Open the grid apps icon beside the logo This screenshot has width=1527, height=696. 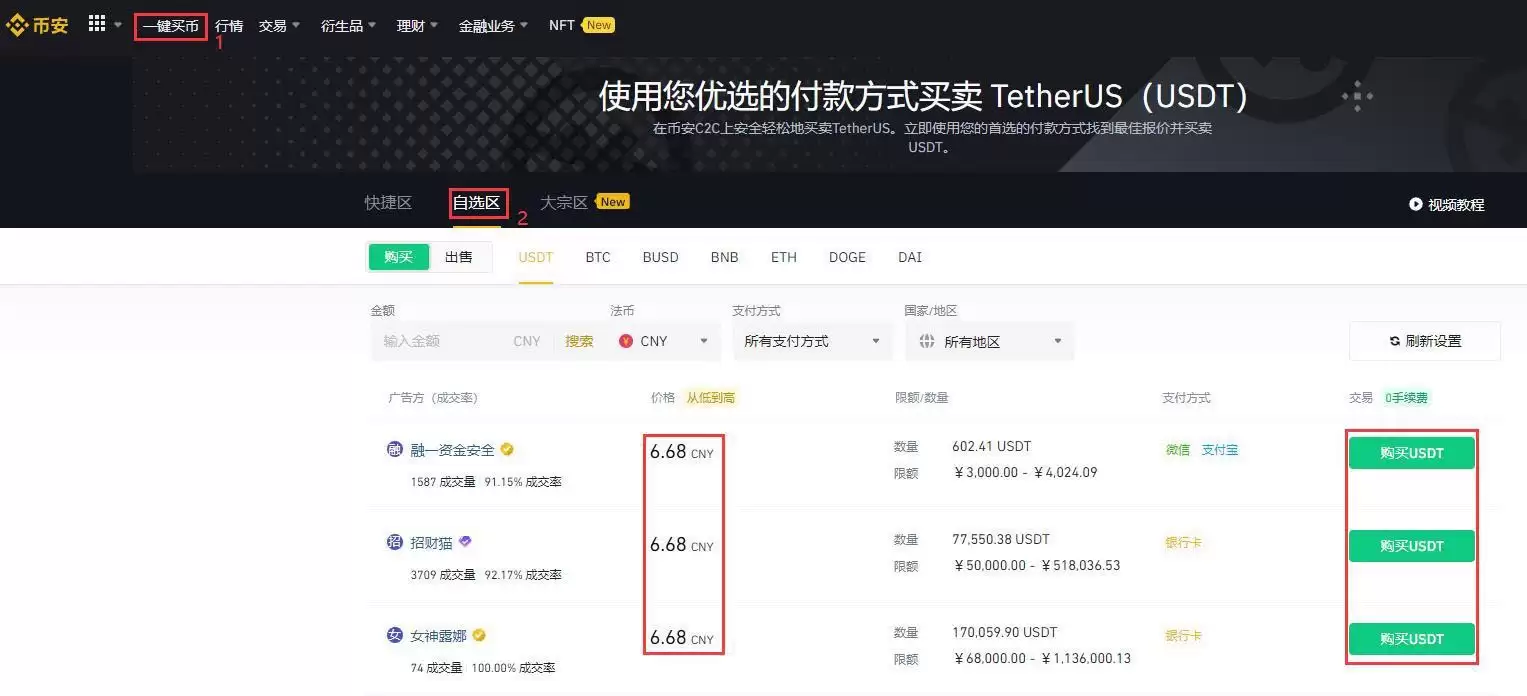[x=97, y=23]
